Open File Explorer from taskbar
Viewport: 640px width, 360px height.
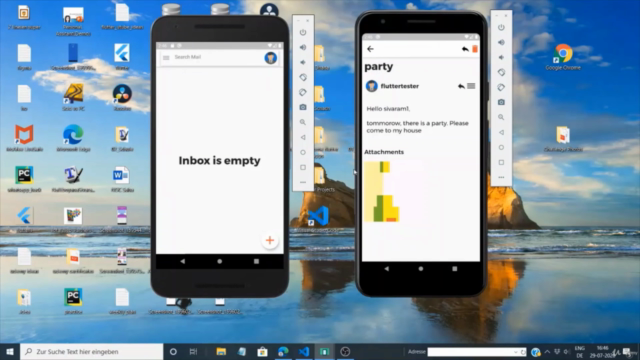point(221,351)
